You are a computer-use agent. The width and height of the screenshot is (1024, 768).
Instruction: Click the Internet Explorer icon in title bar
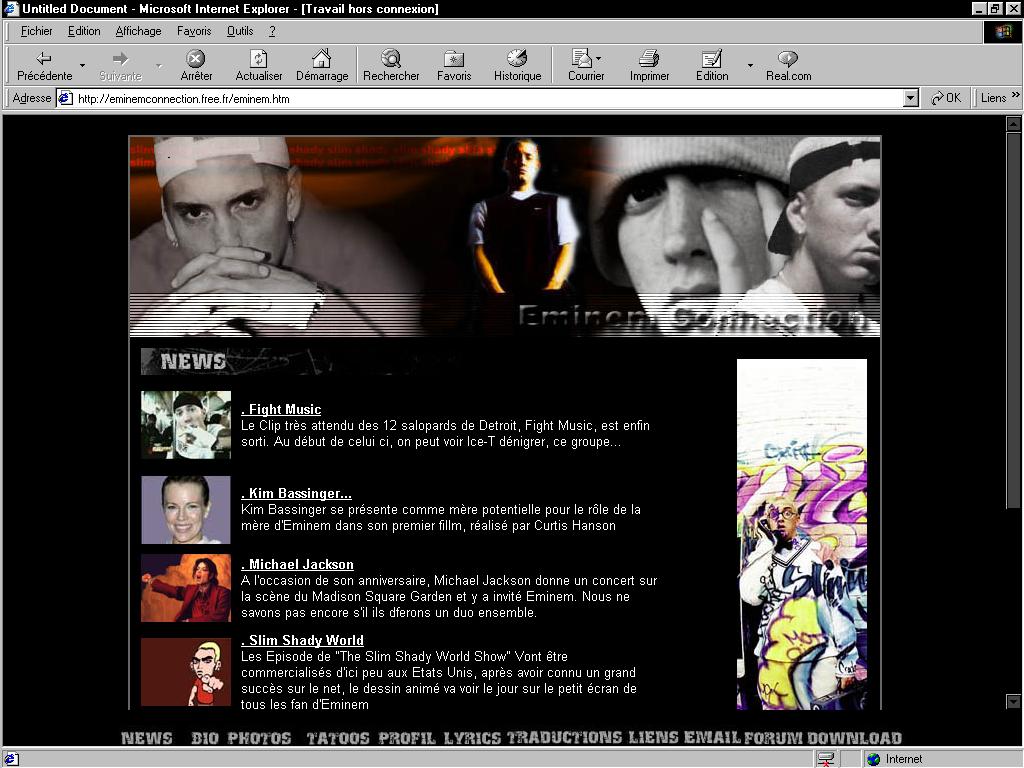pos(11,8)
